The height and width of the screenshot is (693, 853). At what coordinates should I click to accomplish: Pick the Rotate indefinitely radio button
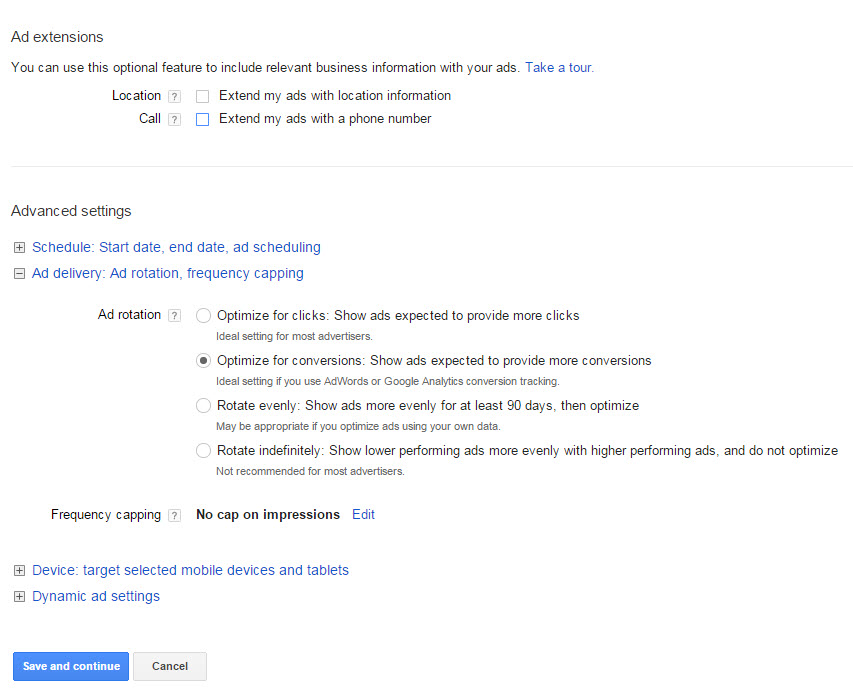click(x=204, y=451)
